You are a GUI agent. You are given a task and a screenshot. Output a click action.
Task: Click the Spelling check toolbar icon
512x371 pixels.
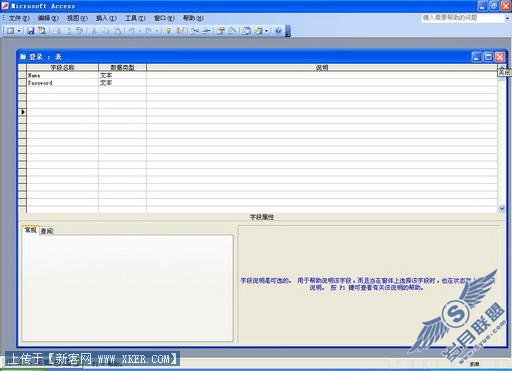[79, 31]
